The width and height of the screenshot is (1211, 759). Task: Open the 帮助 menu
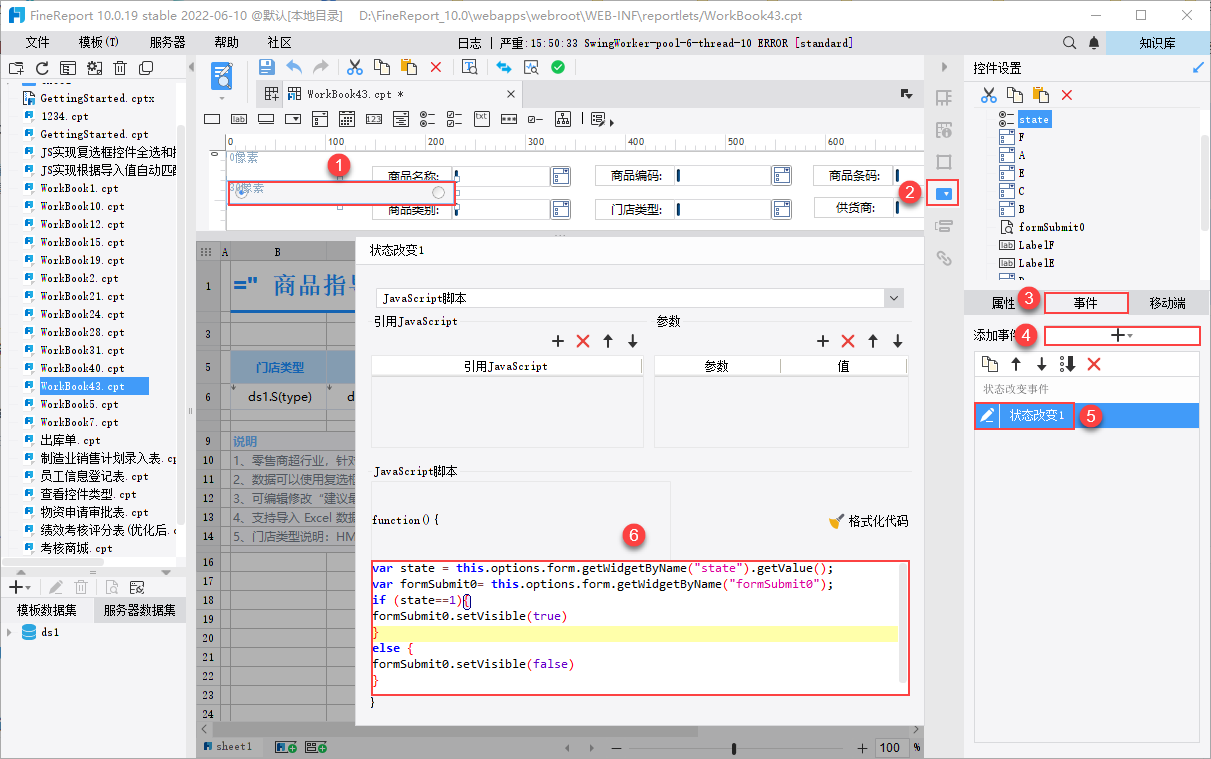pos(227,43)
